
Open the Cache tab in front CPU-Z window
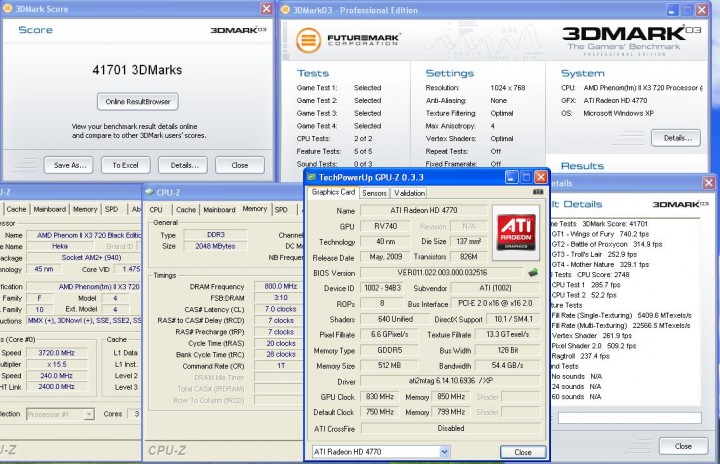(186, 209)
